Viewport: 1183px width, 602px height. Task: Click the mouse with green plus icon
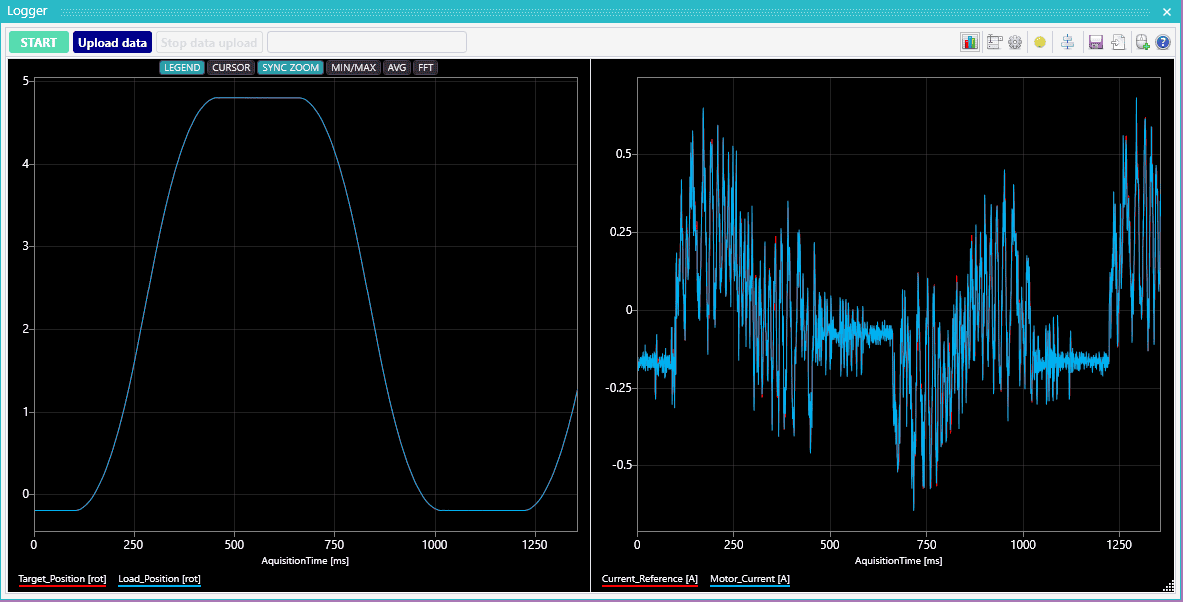[x=1142, y=42]
